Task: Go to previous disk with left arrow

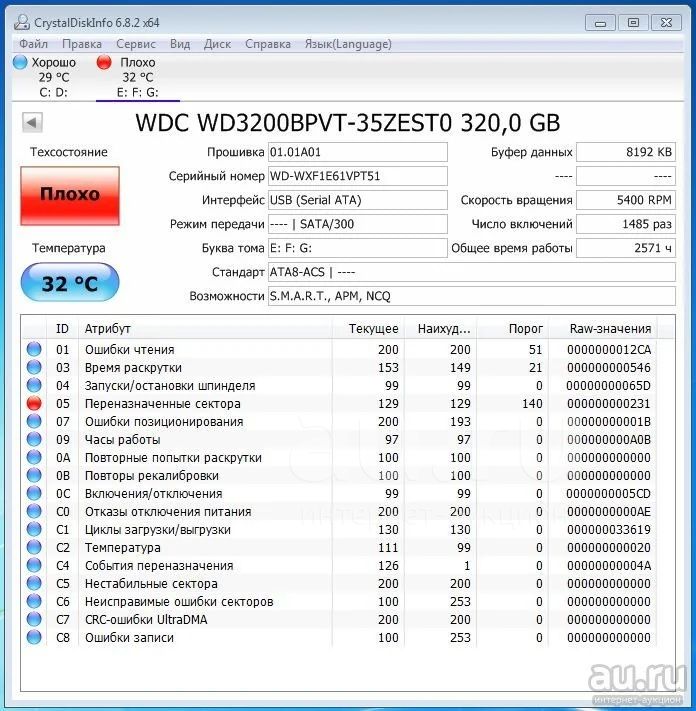Action: (32, 122)
